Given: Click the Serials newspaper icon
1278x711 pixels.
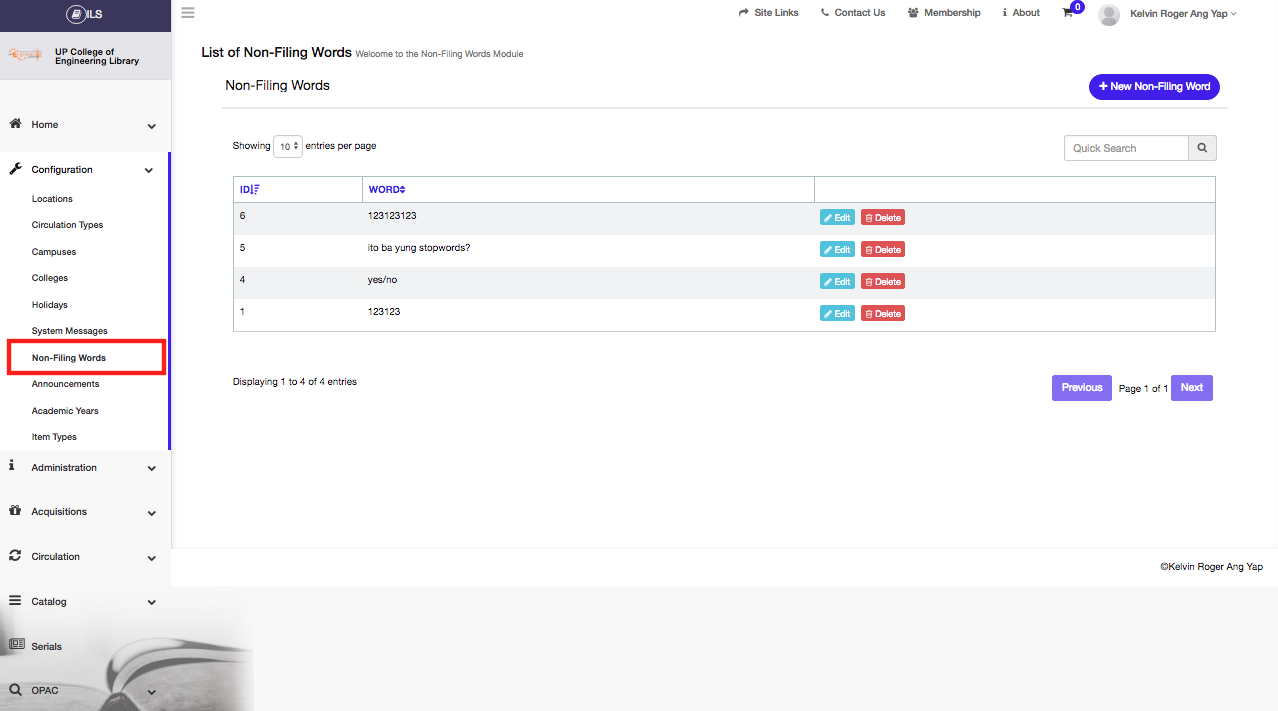Looking at the screenshot, I should tap(15, 646).
